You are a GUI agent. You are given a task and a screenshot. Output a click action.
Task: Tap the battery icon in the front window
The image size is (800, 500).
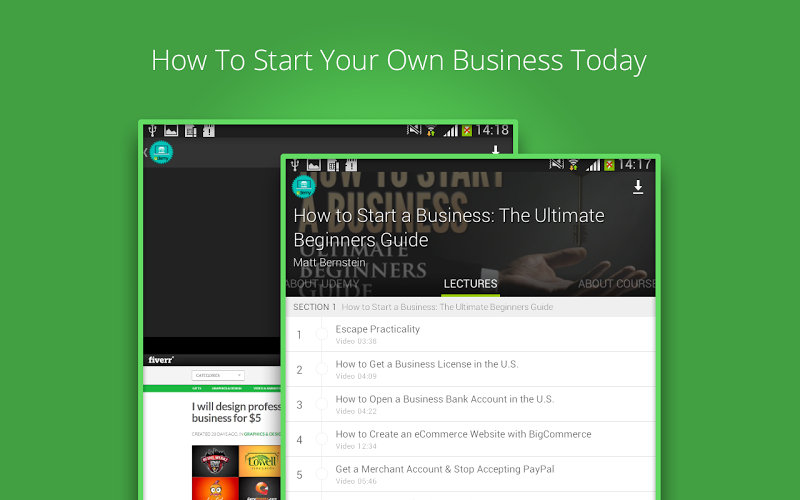(x=609, y=165)
